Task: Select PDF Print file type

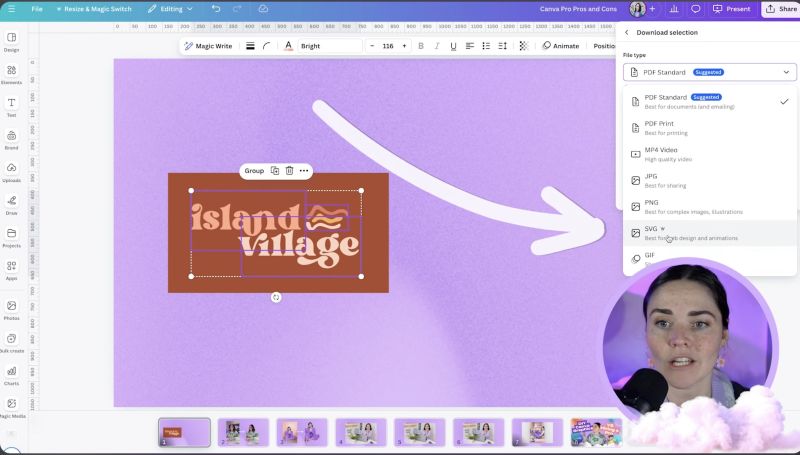Action: [x=709, y=128]
